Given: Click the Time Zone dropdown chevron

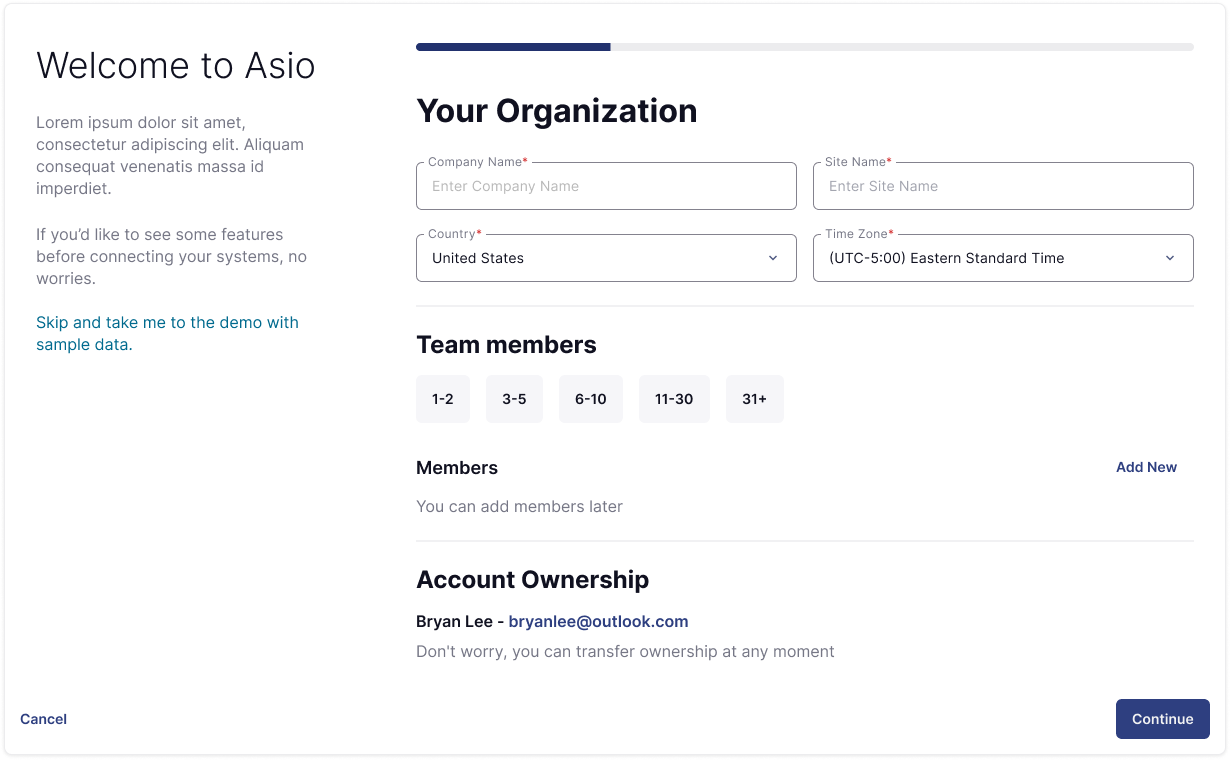Looking at the screenshot, I should point(1170,258).
